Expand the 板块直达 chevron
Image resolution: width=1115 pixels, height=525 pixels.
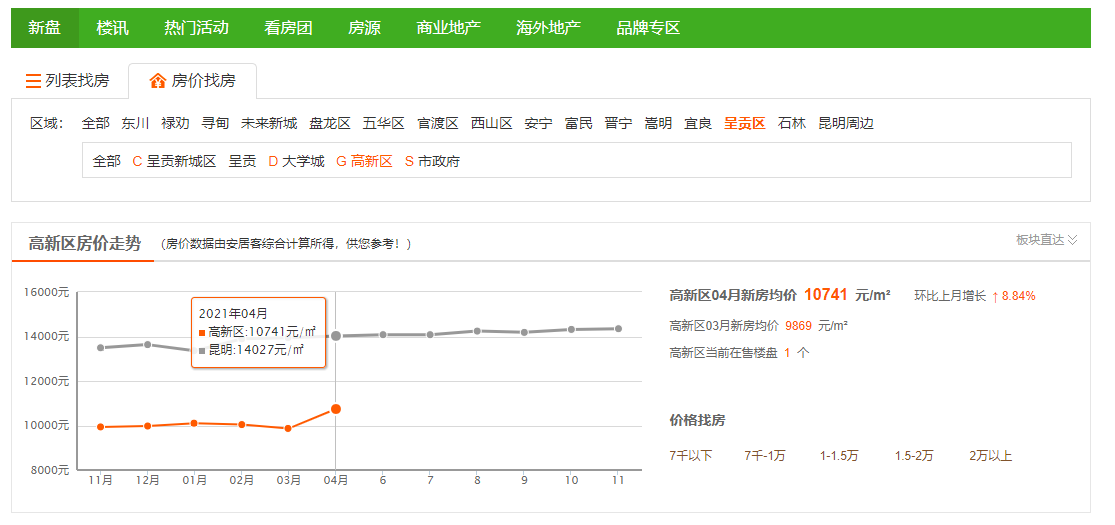1072,240
